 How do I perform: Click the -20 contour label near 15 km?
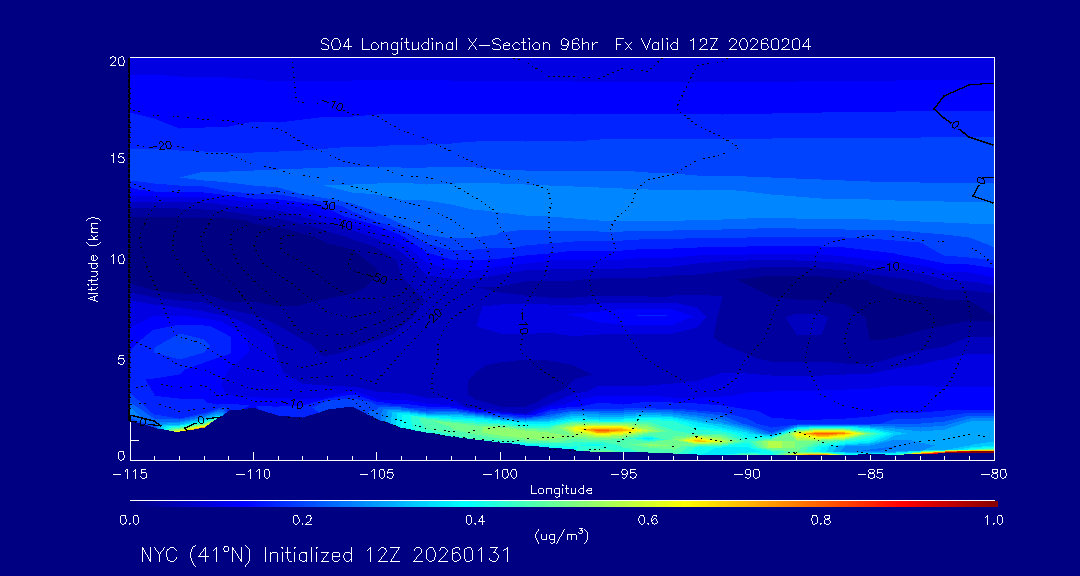pyautogui.click(x=161, y=146)
